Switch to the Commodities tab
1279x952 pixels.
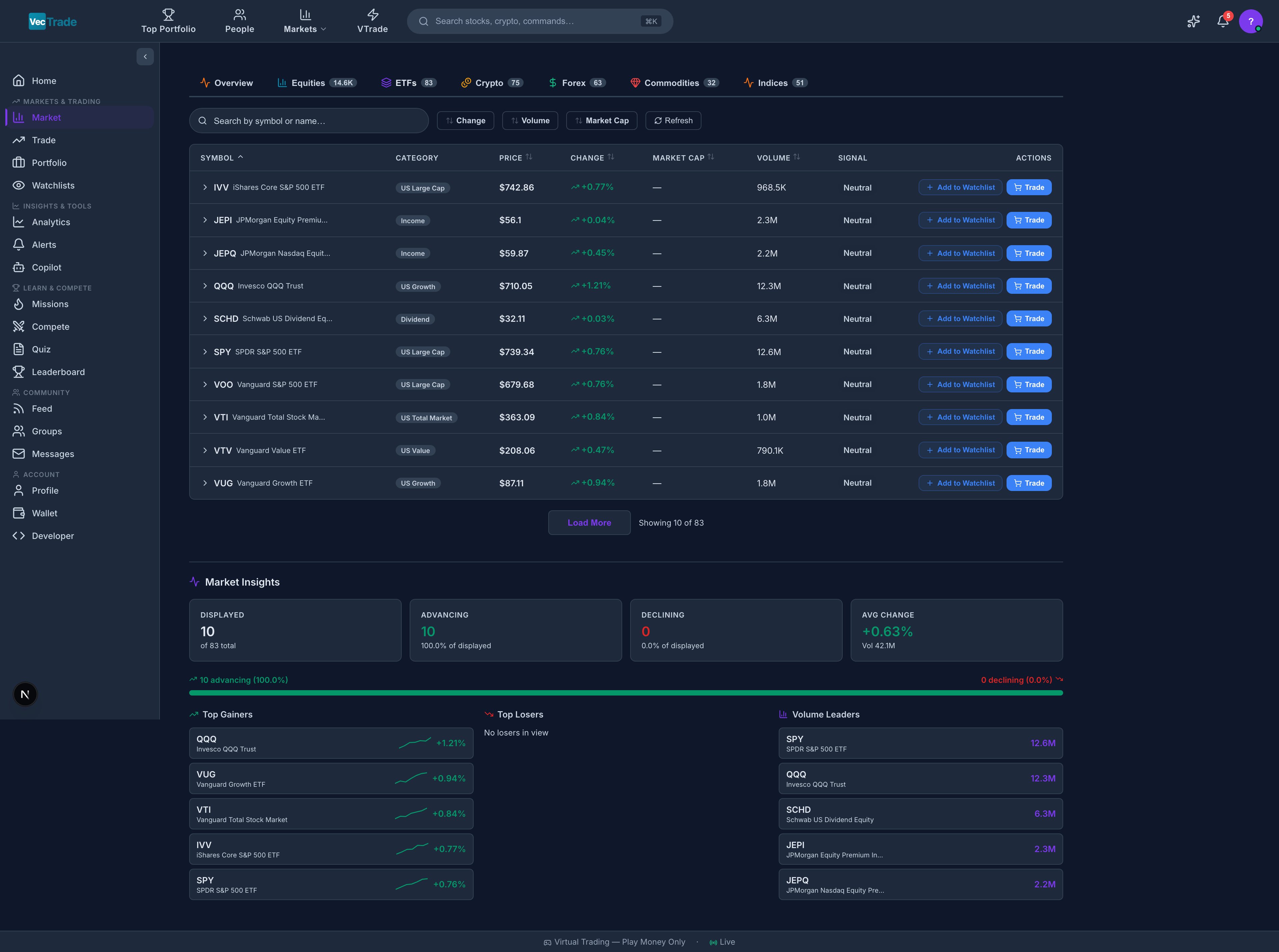(x=675, y=83)
